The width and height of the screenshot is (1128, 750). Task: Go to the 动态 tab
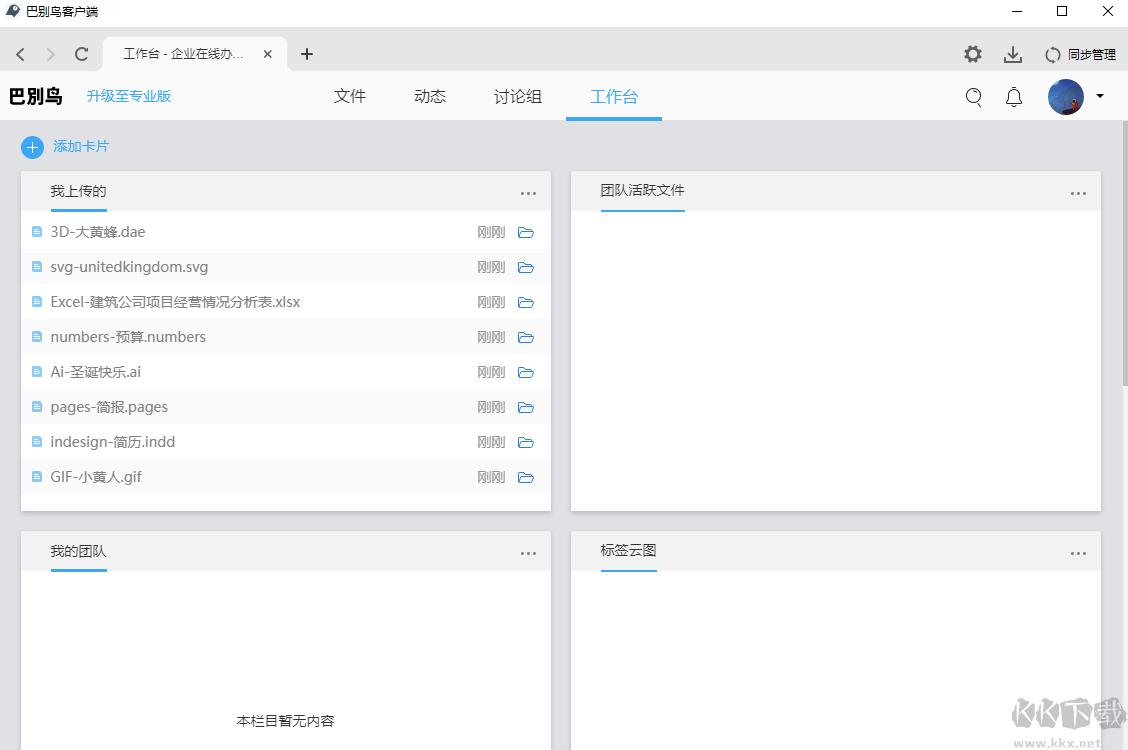(x=430, y=97)
